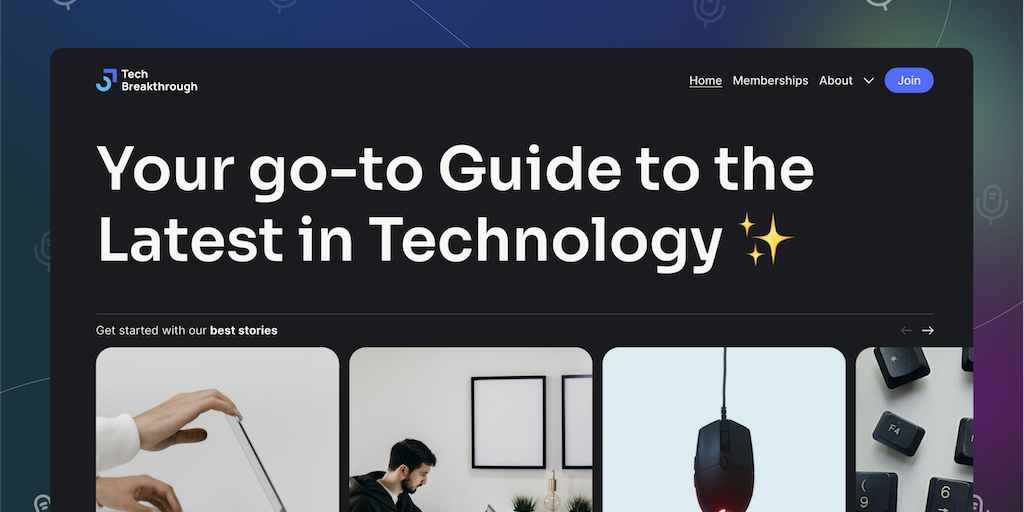The height and width of the screenshot is (512, 1024).
Task: Open the About nav item
Action: point(836,80)
